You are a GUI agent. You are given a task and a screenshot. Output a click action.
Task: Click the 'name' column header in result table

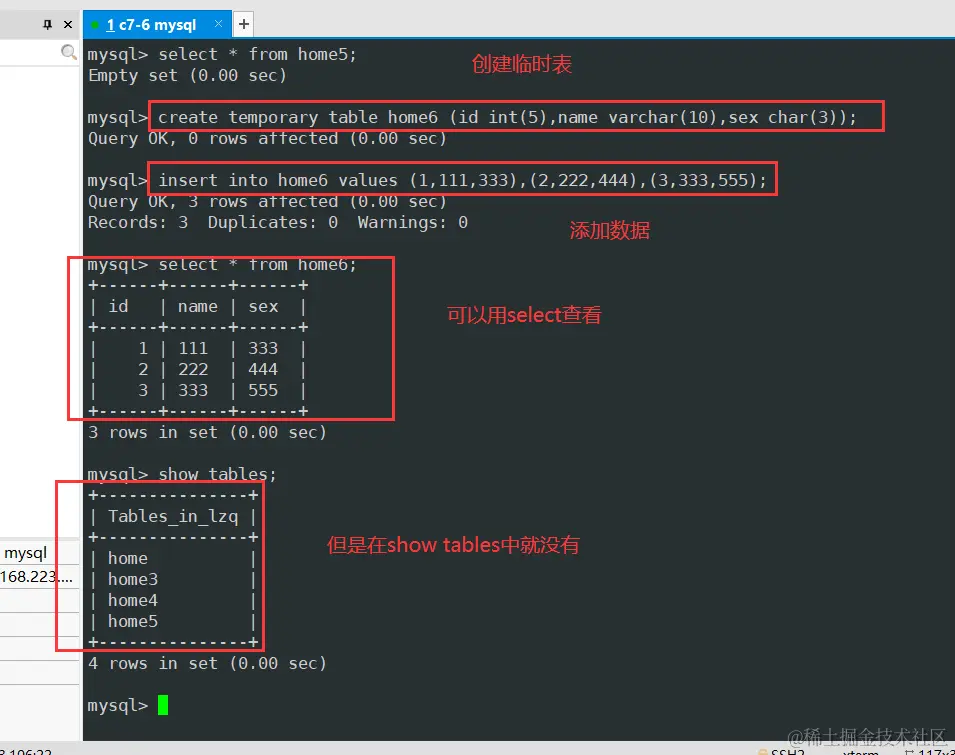(197, 306)
